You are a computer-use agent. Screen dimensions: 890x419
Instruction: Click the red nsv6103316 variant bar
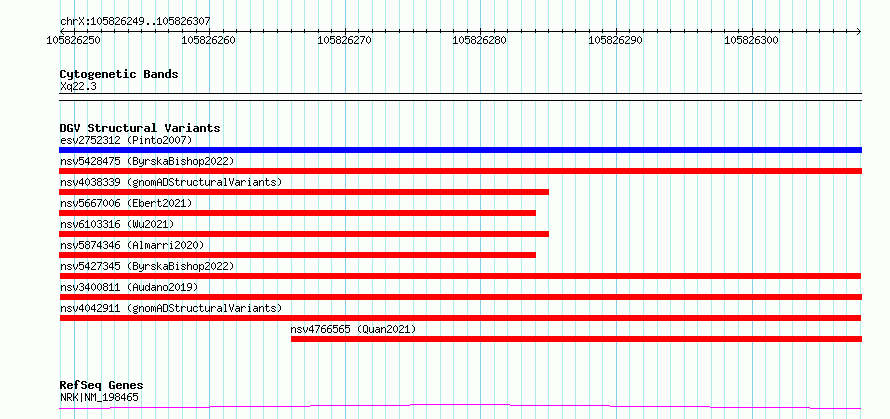pyautogui.click(x=304, y=234)
